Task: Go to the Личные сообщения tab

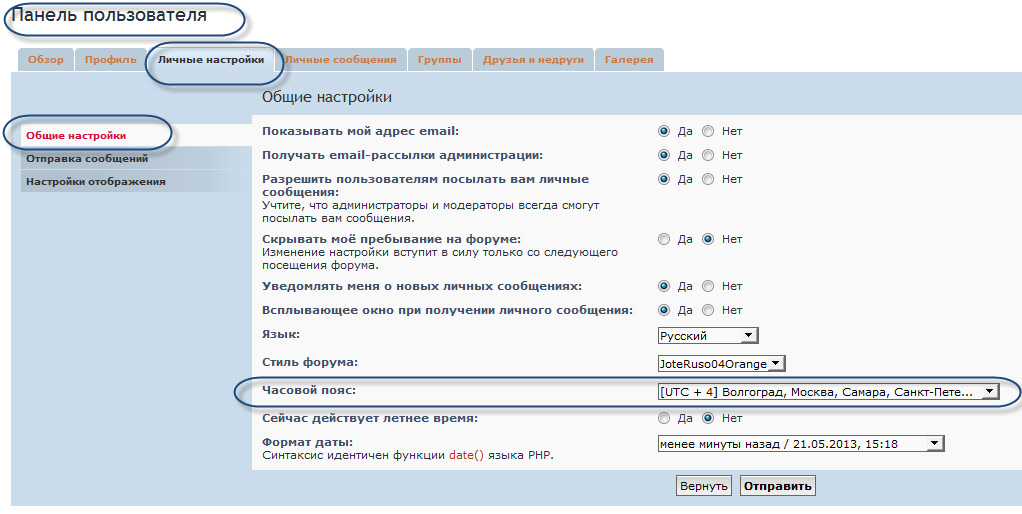Action: tap(341, 60)
